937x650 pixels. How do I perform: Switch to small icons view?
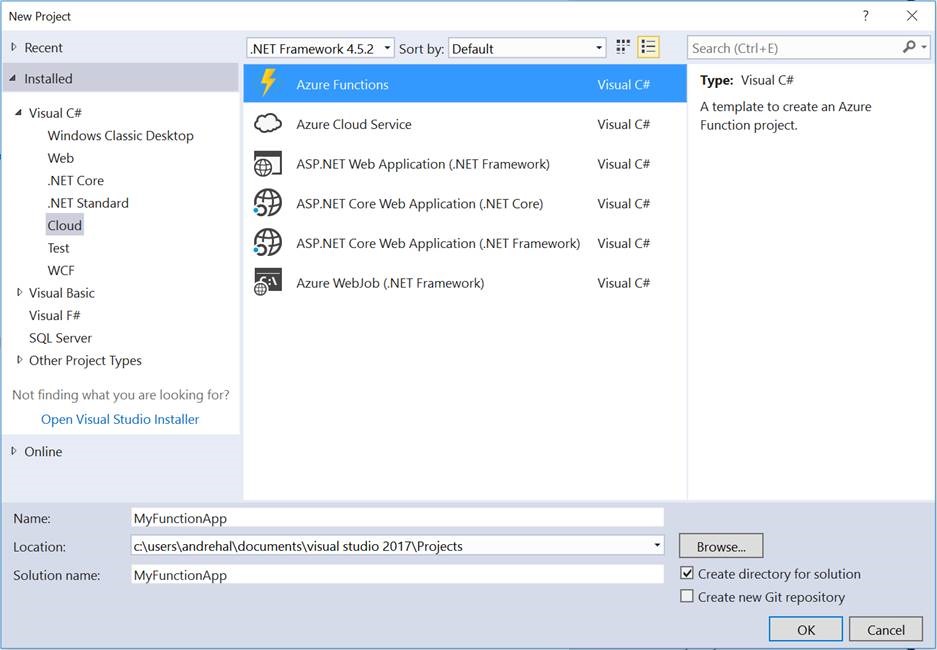click(623, 47)
